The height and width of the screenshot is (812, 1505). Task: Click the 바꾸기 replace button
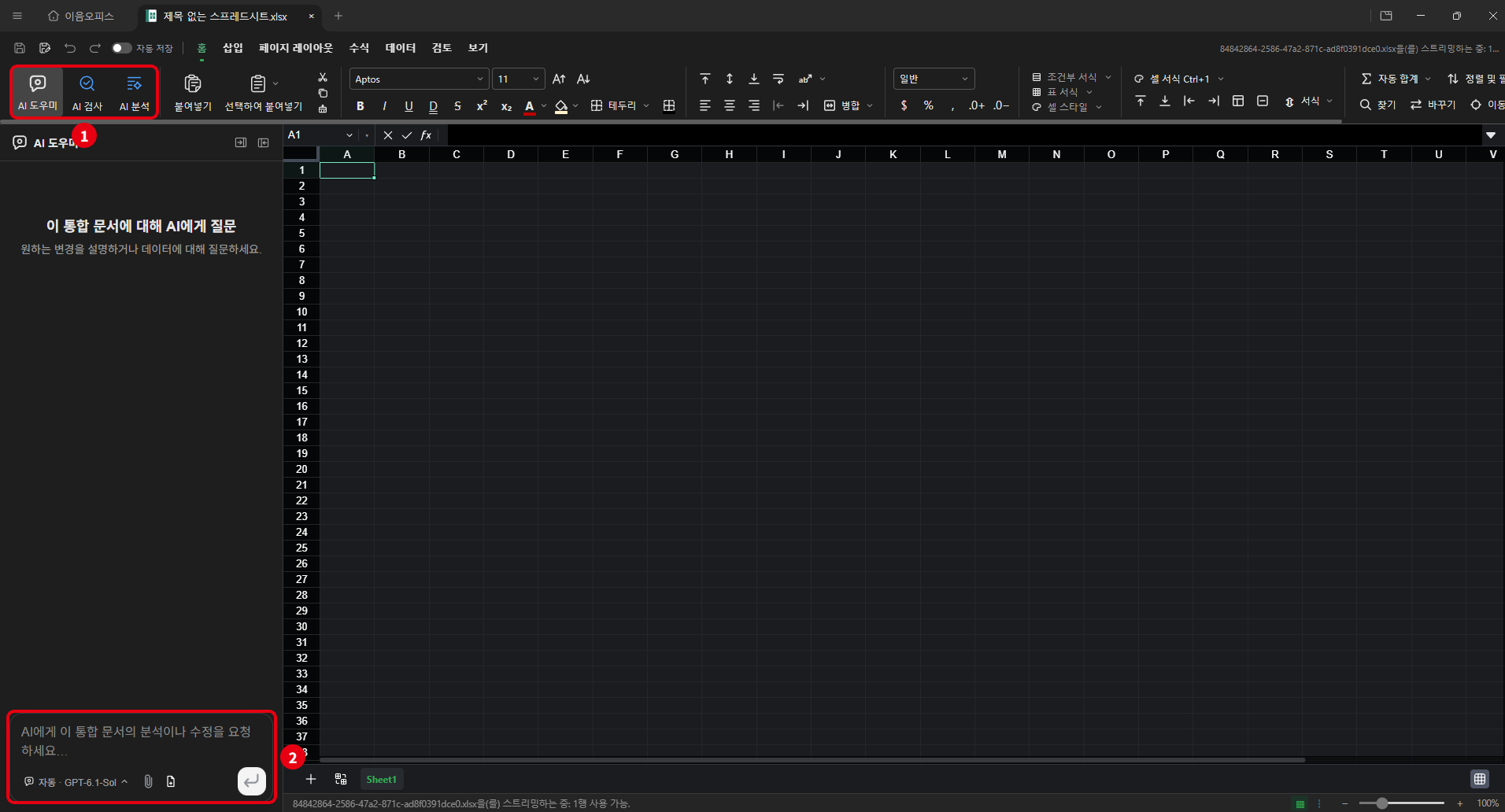tap(1433, 105)
